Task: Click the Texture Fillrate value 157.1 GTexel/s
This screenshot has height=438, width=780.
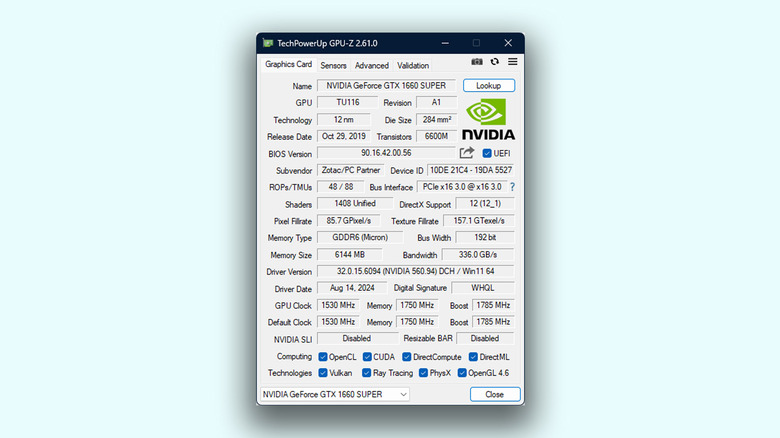Action: [x=479, y=220]
